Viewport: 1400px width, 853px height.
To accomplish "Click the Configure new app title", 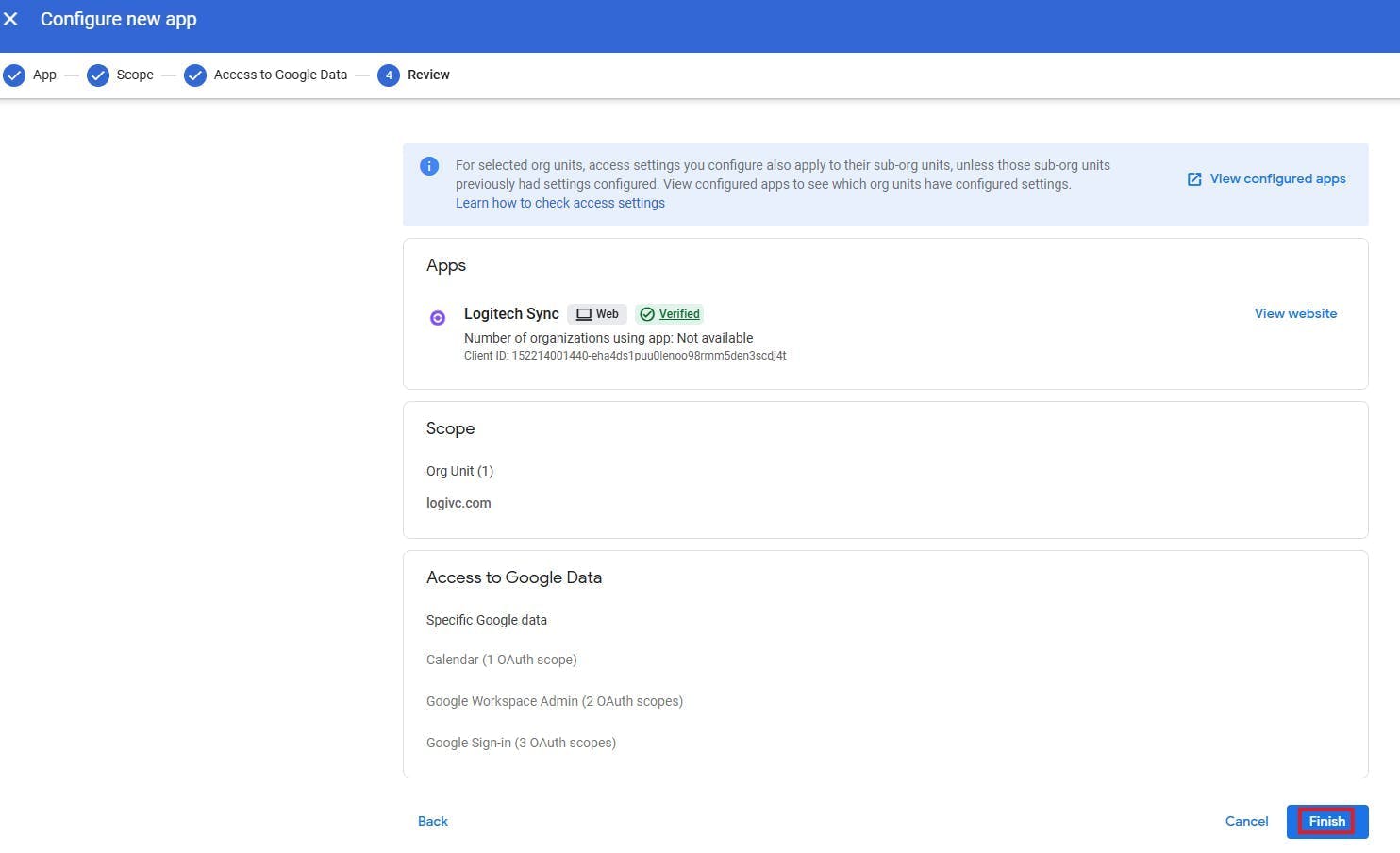I will 119,19.
